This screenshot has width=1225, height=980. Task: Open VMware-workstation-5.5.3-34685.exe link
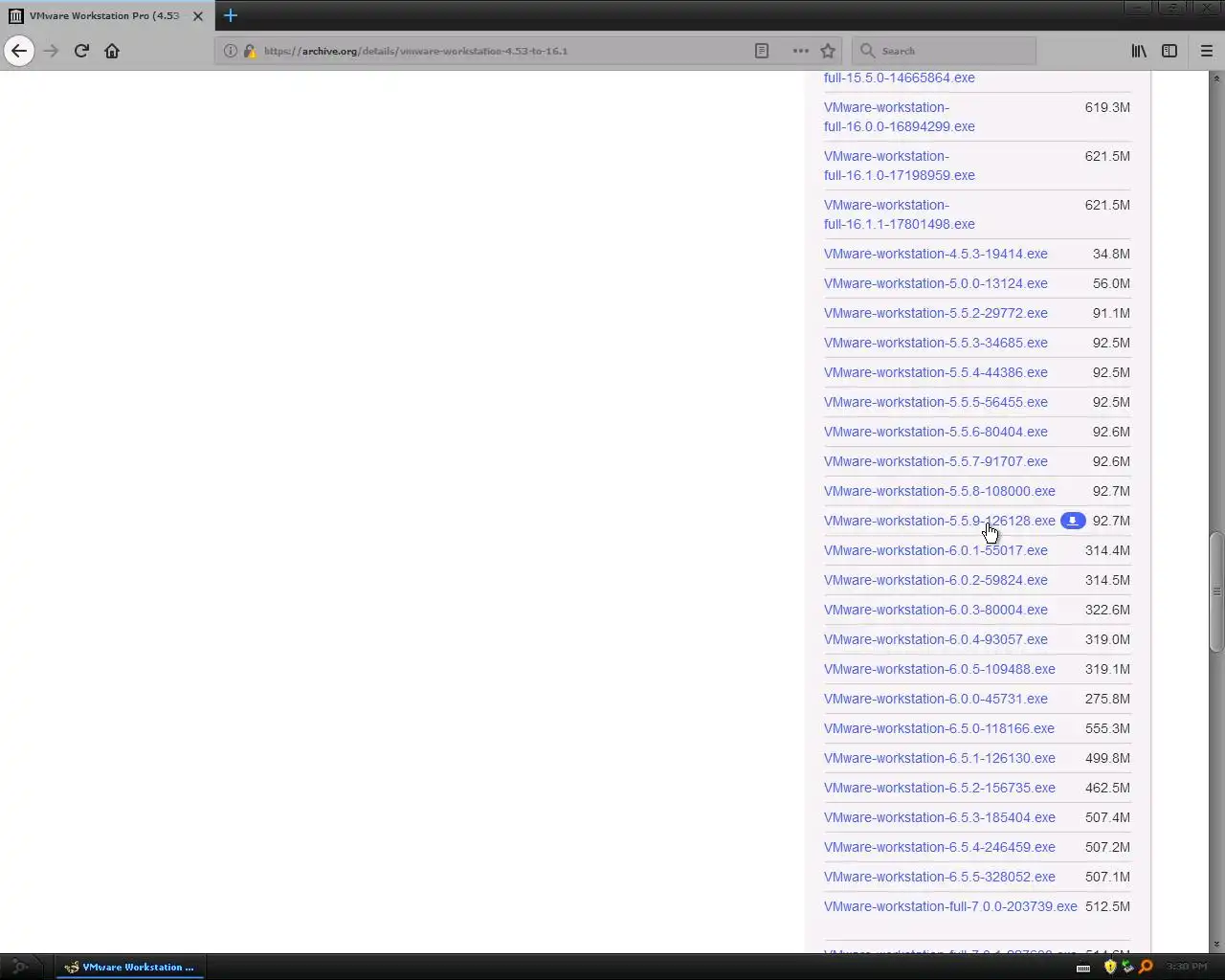point(936,343)
